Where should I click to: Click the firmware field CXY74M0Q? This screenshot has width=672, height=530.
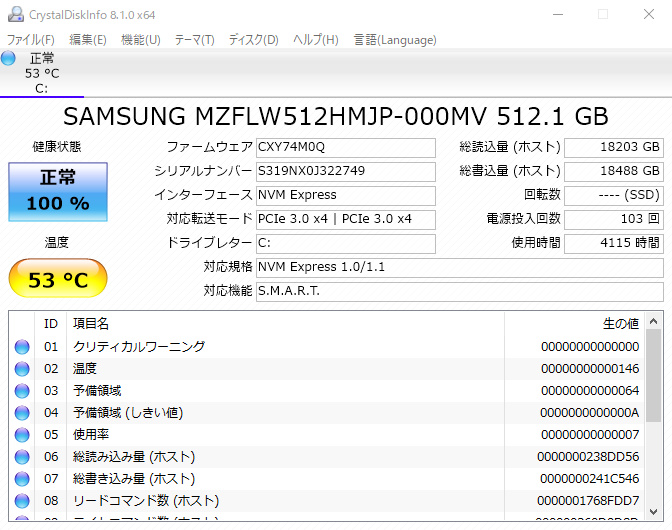point(346,147)
